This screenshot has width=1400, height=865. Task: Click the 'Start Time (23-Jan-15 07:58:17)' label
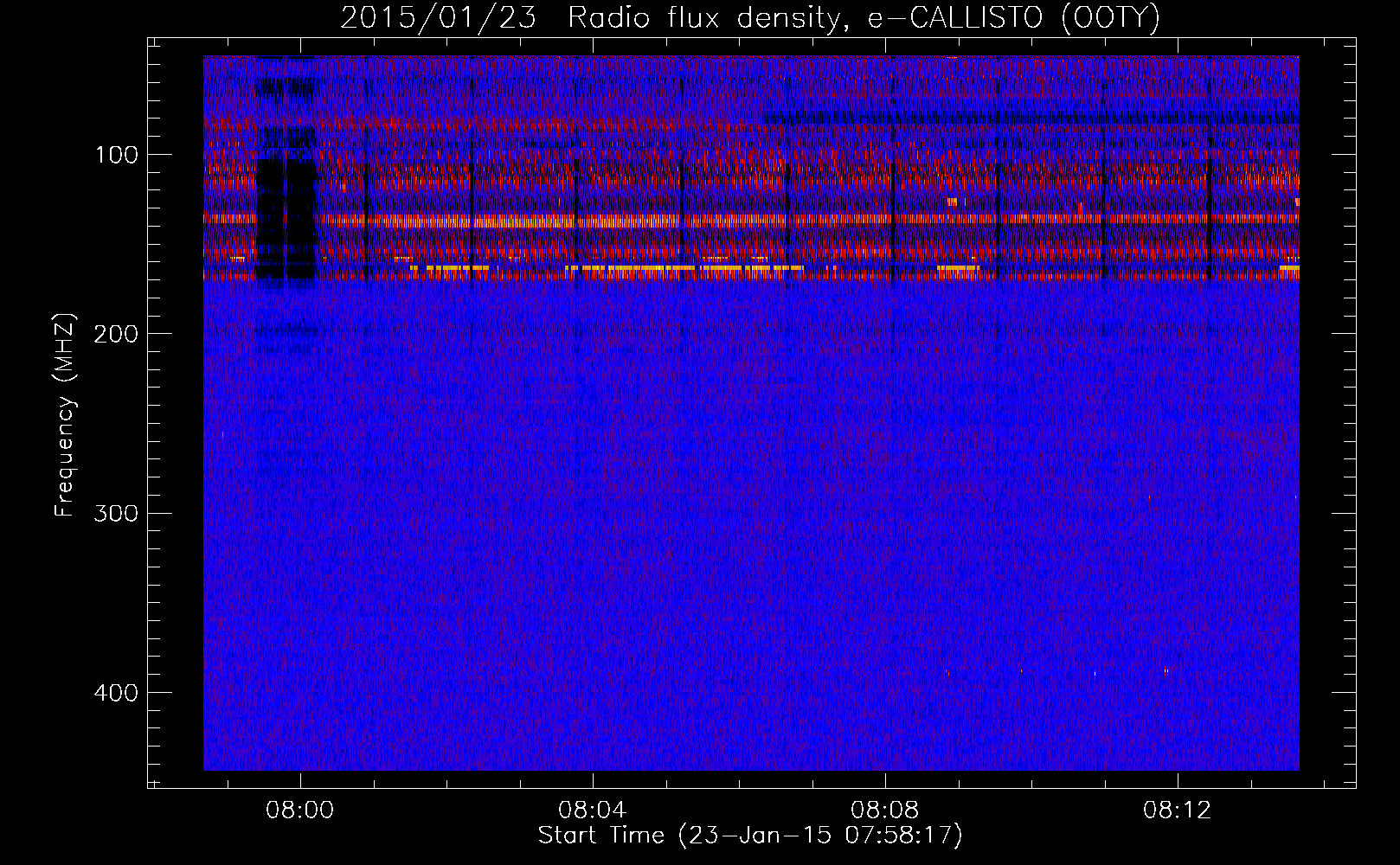click(x=750, y=836)
